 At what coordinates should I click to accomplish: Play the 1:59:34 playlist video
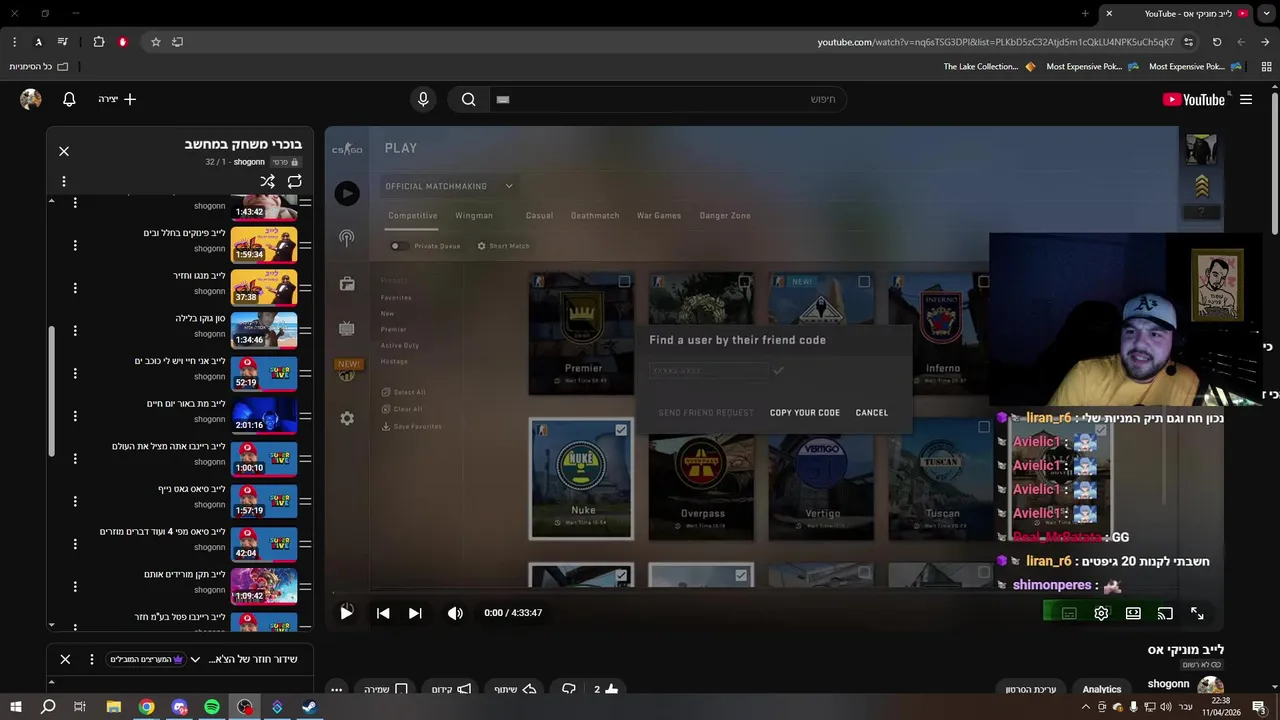click(264, 245)
